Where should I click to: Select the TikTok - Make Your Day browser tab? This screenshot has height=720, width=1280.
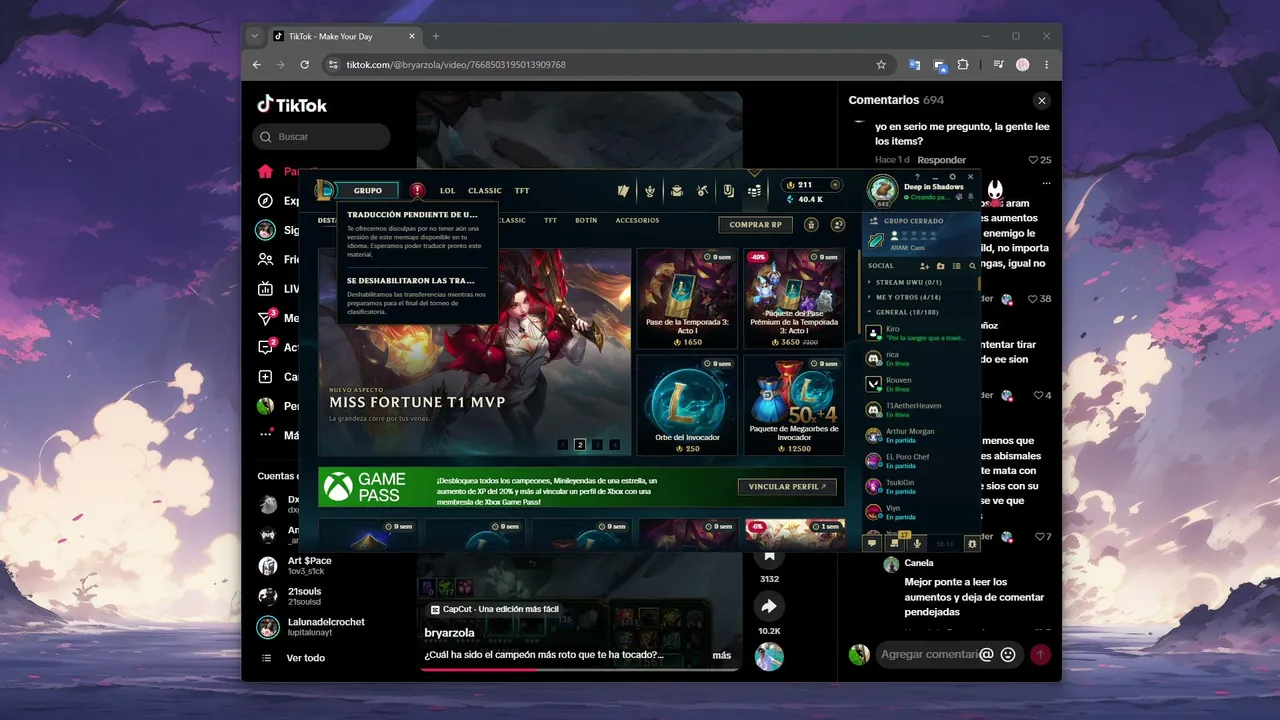pos(345,36)
